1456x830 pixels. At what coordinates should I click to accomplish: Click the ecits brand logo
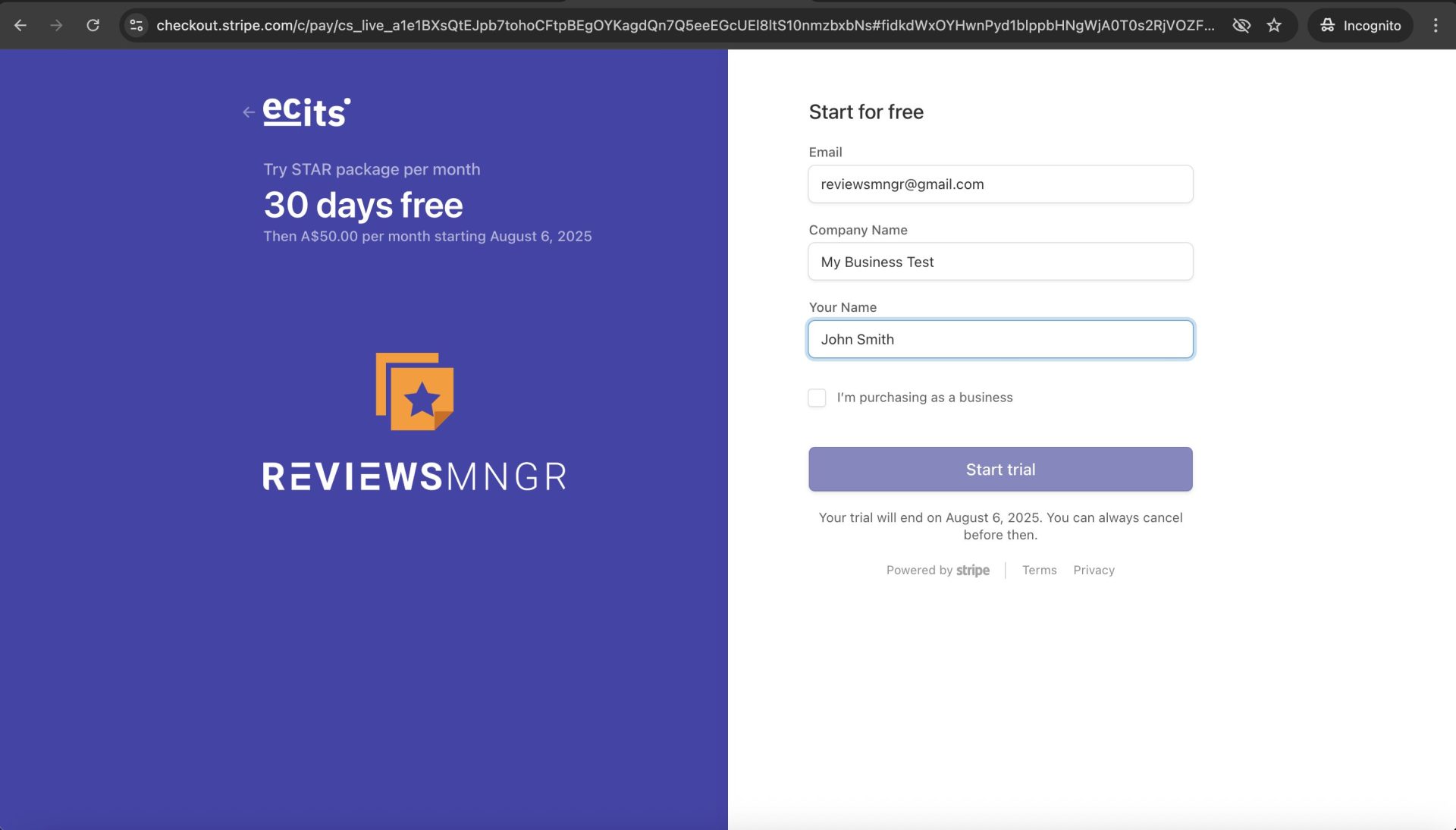[x=306, y=112]
